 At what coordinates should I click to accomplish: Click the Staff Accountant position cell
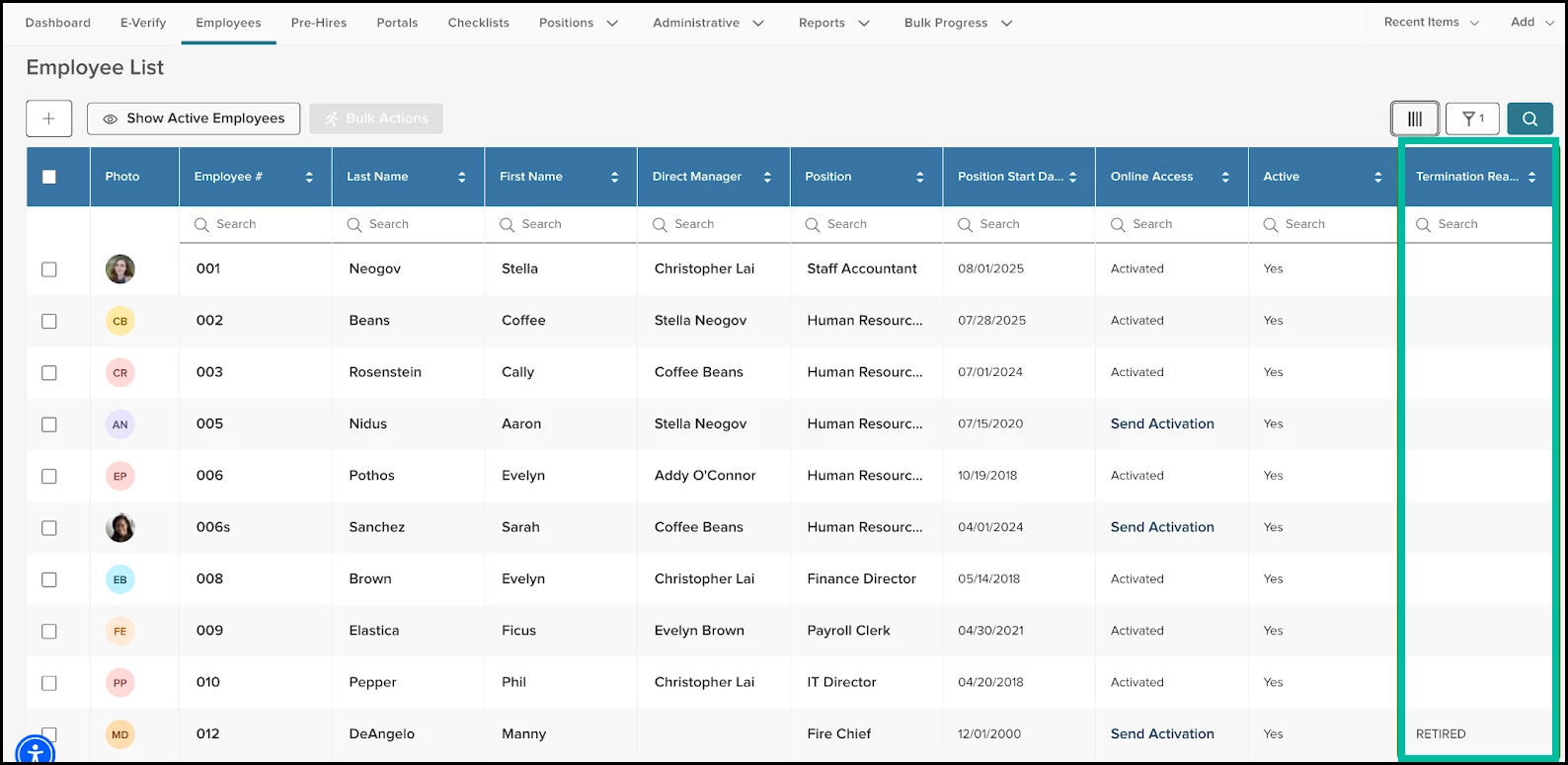[862, 268]
